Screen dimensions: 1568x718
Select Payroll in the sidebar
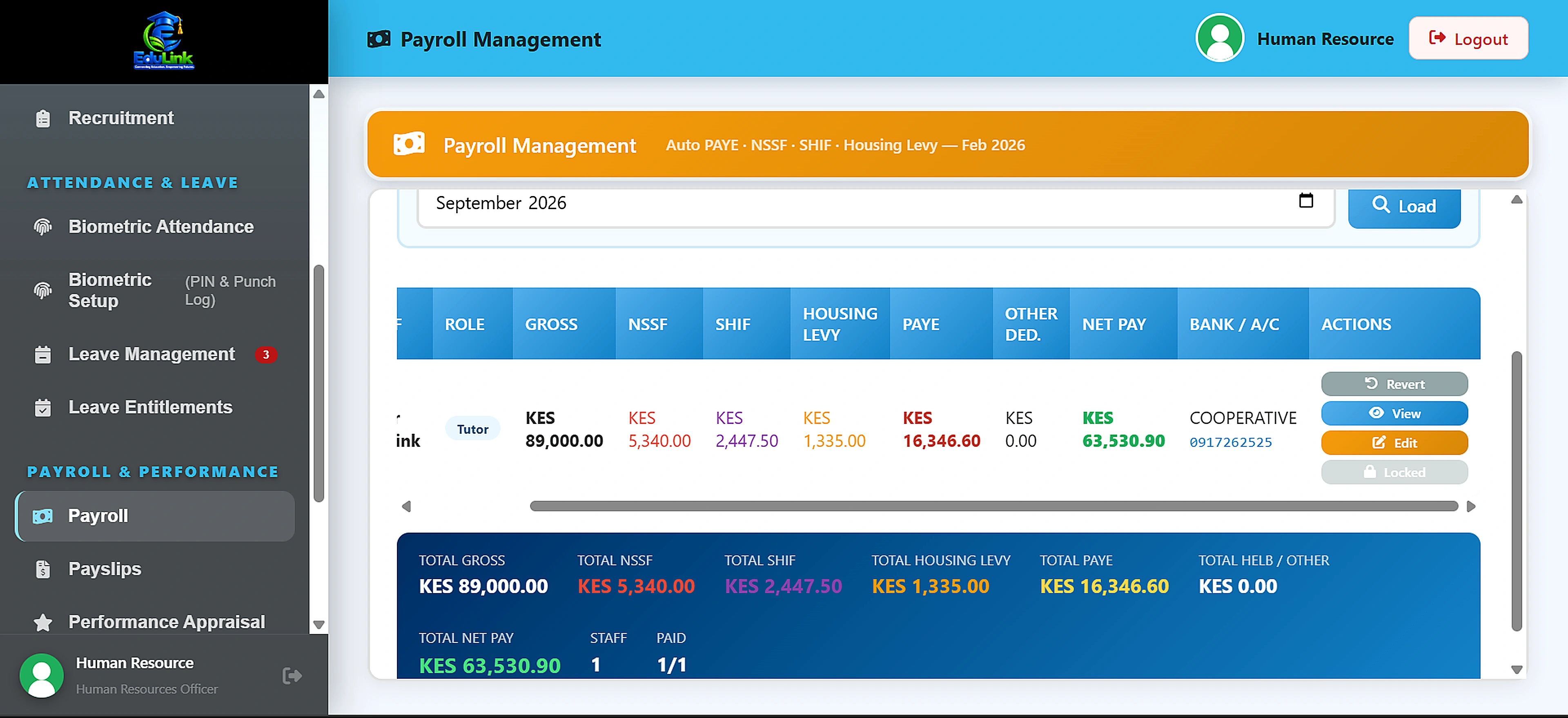(155, 516)
